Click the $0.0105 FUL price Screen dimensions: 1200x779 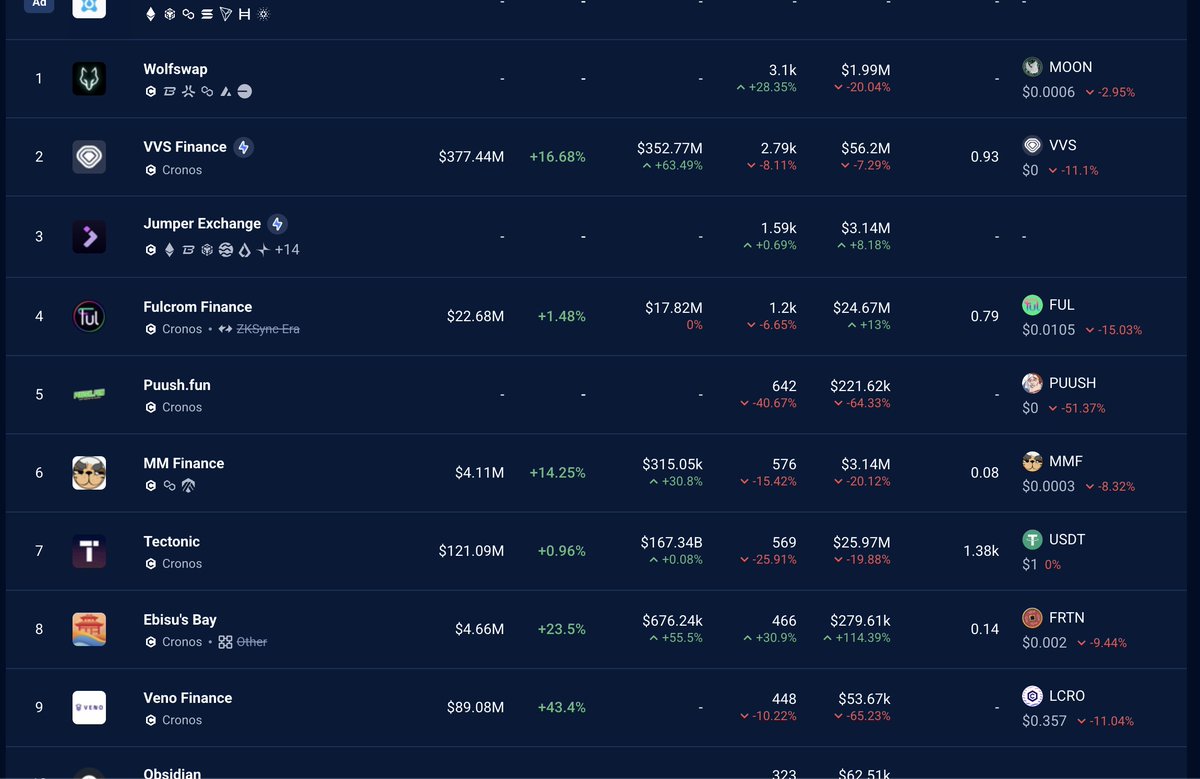1049,330
